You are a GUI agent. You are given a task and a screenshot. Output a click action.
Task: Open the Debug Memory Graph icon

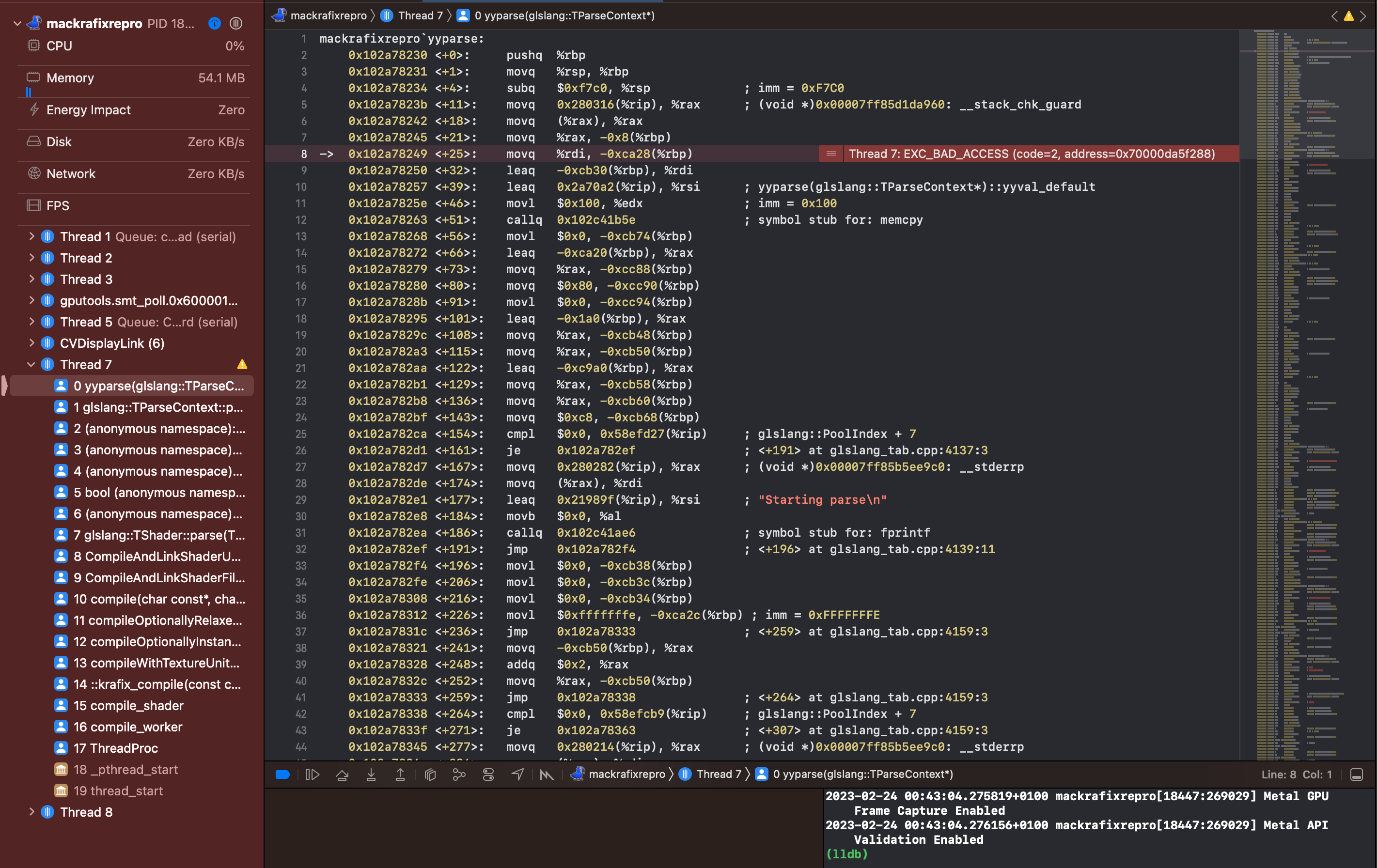tap(459, 774)
